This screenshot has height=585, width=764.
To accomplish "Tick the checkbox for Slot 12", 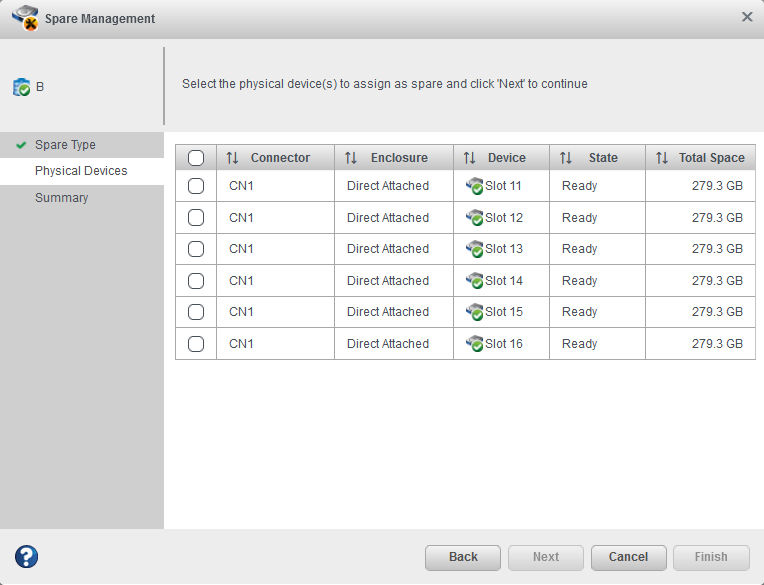I will (x=196, y=218).
